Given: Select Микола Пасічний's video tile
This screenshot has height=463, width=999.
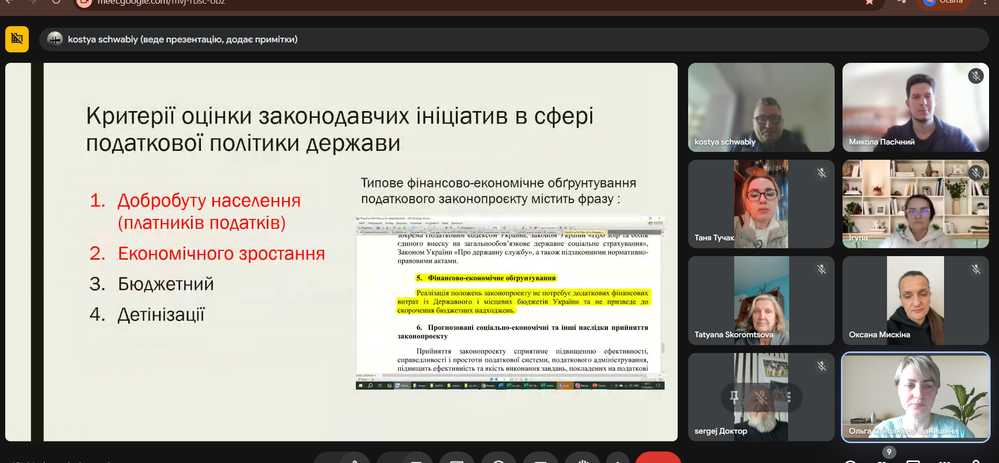Looking at the screenshot, I should (x=915, y=107).
